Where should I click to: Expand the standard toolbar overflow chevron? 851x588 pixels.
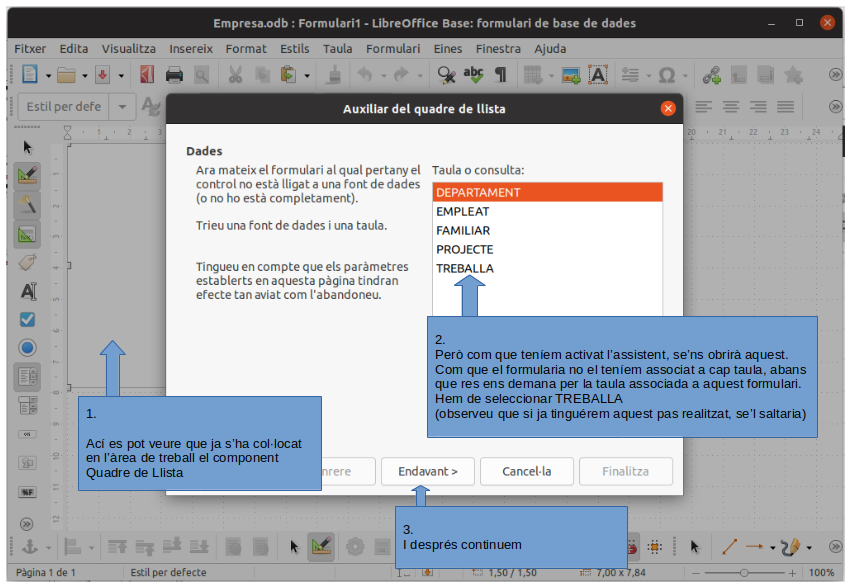(835, 75)
